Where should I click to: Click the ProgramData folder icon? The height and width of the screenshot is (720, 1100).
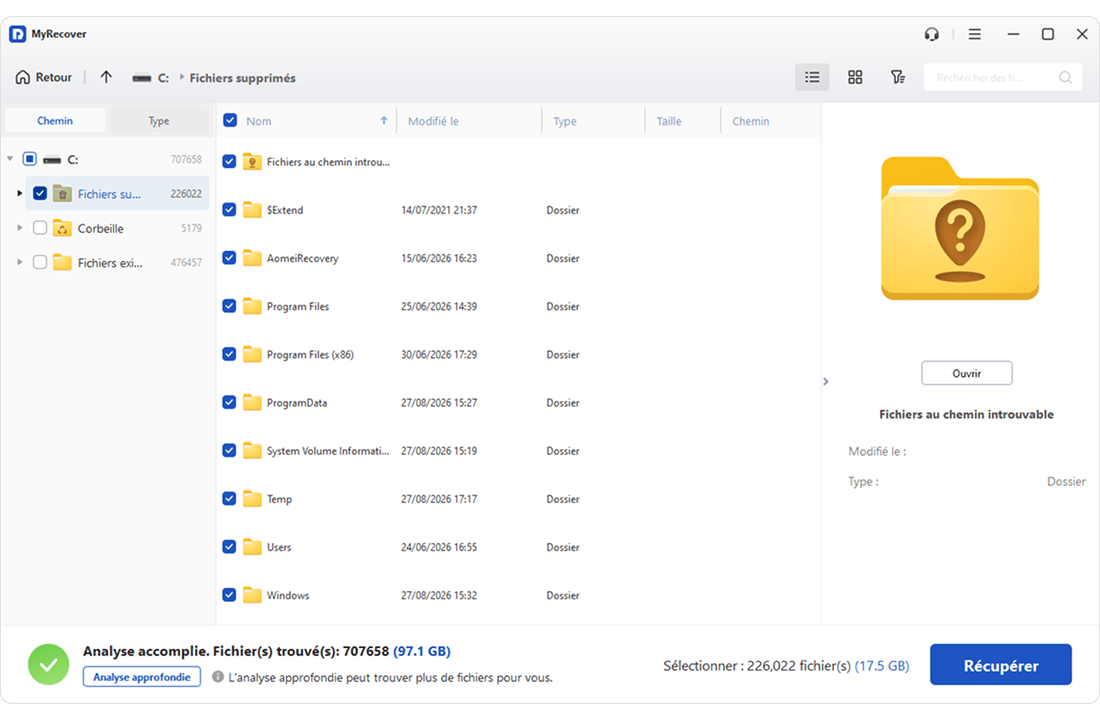[x=253, y=402]
